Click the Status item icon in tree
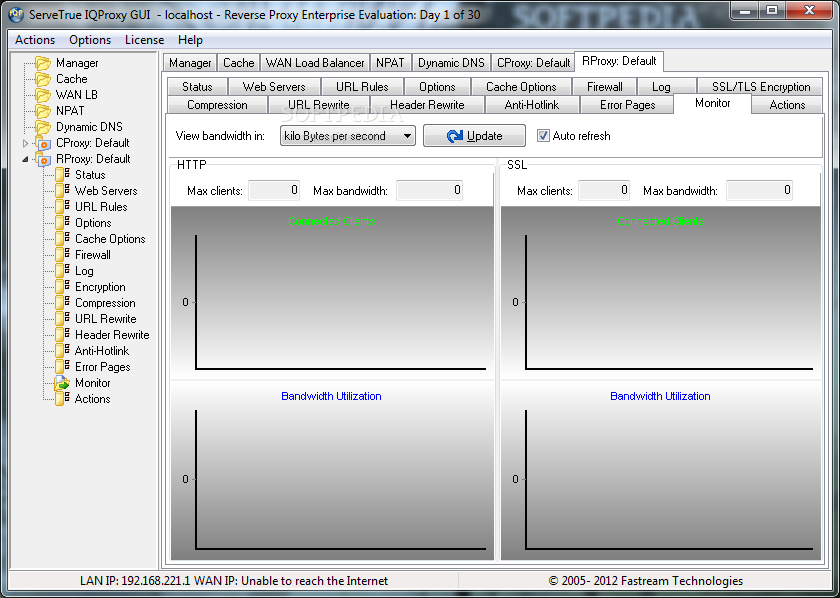This screenshot has height=598, width=840. pos(63,175)
